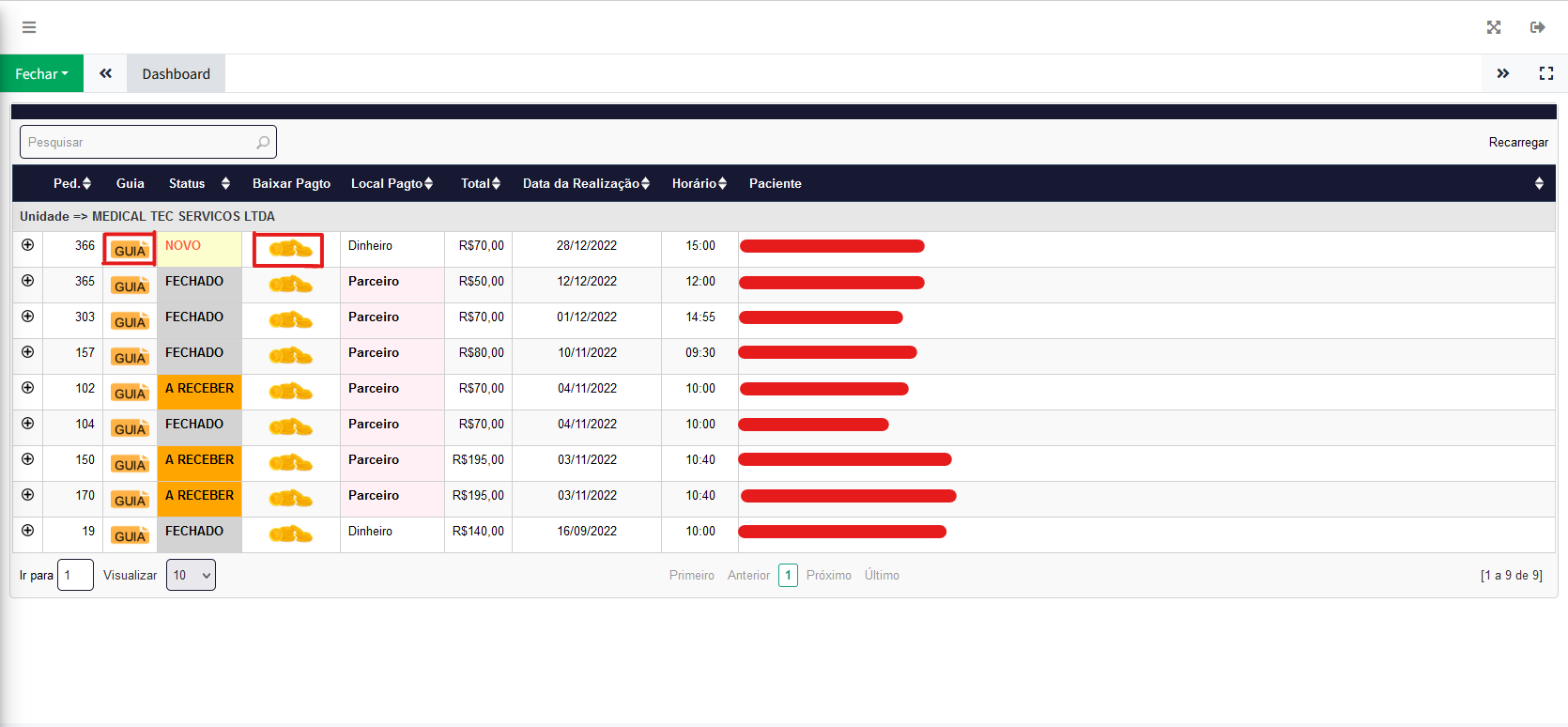Click the coins payment icon for order 366
Image resolution: width=1568 pixels, height=727 pixels.
290,250
